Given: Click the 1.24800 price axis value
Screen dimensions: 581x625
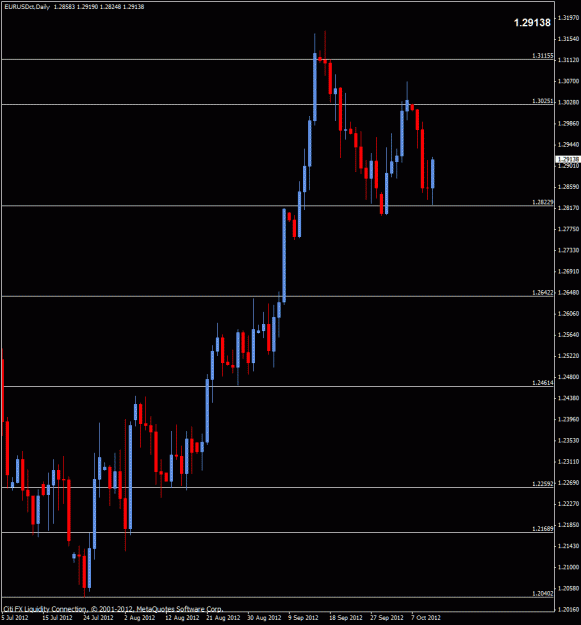Looking at the screenshot, I should (568, 377).
